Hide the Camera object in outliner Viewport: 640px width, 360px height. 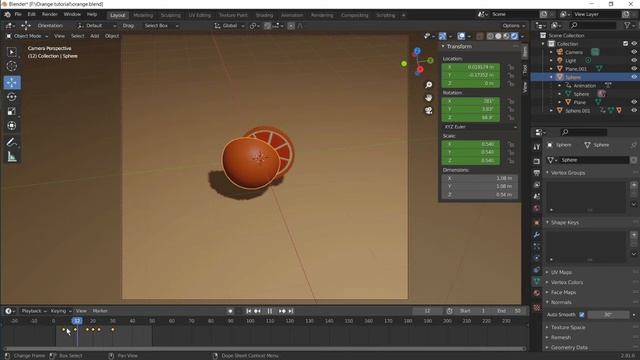tap(634, 52)
